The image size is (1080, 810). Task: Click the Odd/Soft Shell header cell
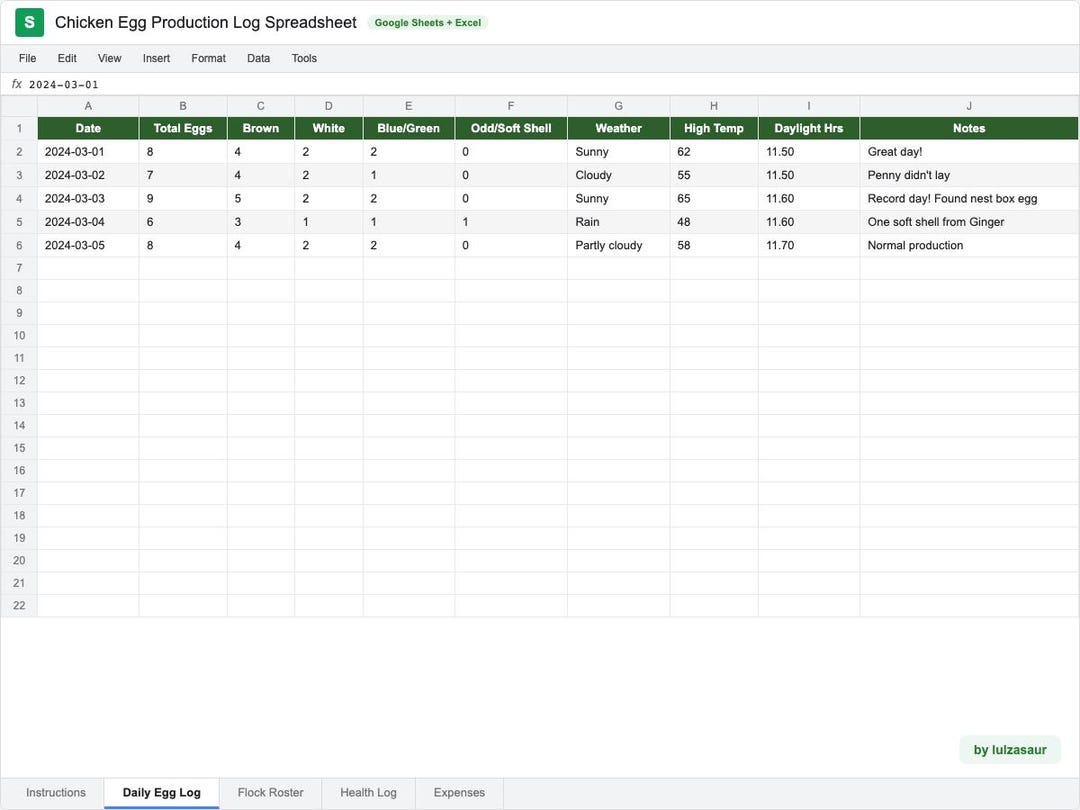coord(511,128)
